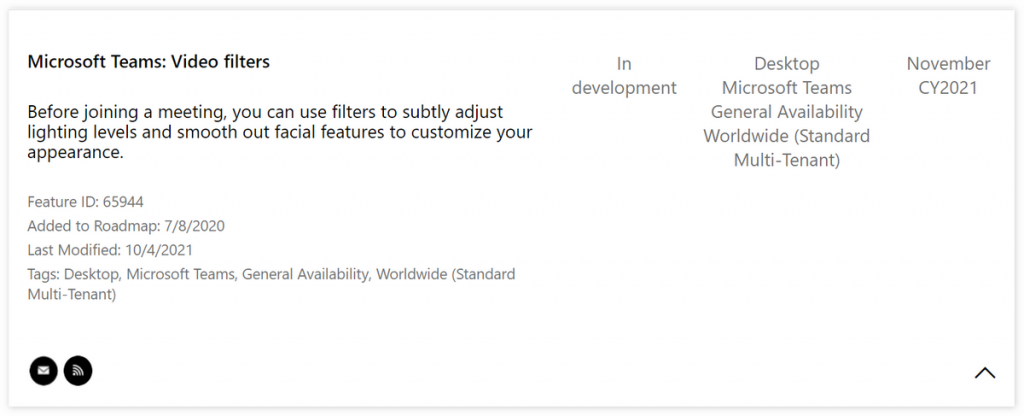1024x416 pixels.
Task: Click the Added to Roadmap date line
Action: [126, 226]
